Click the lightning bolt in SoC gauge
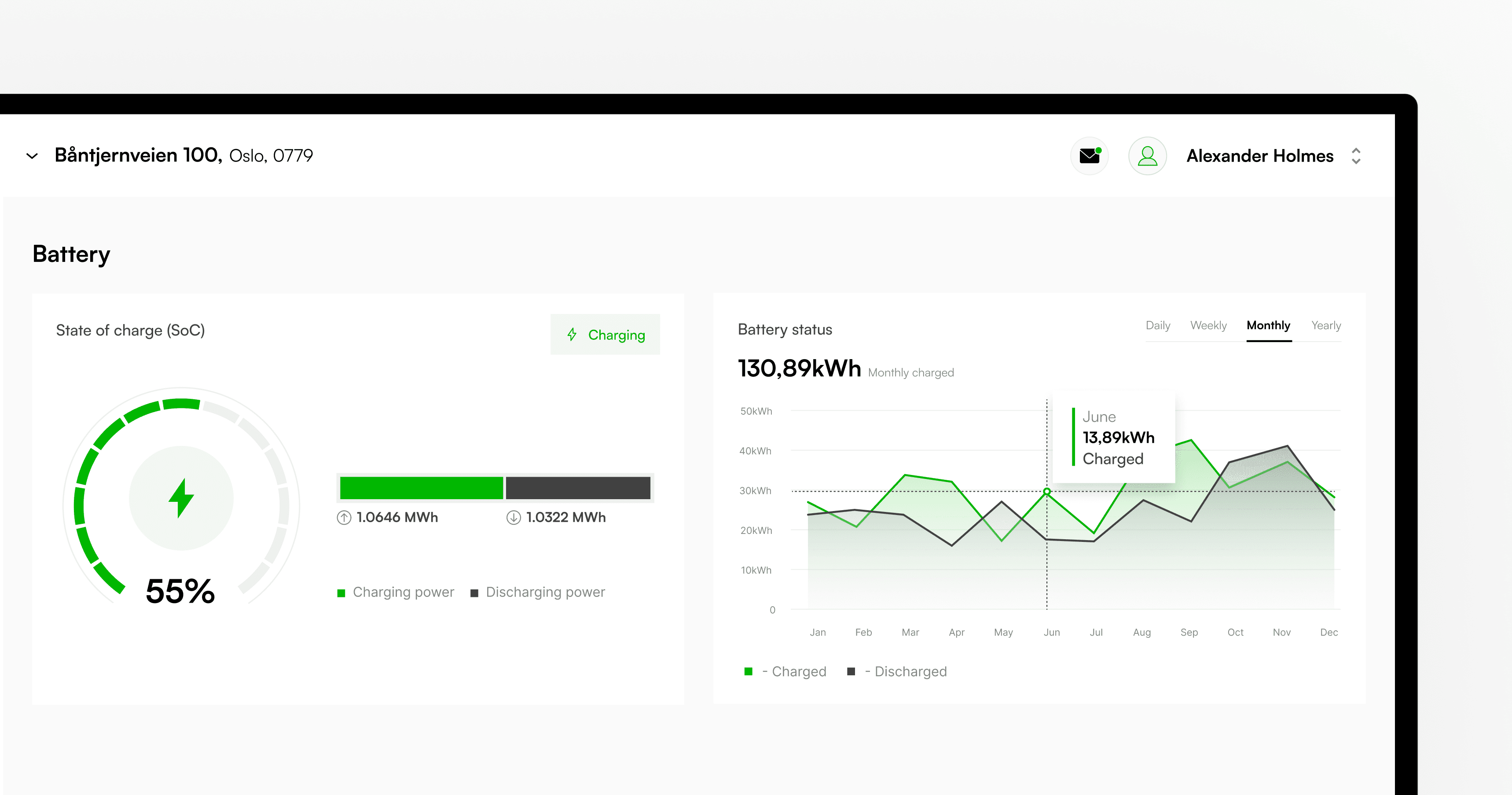 point(181,498)
